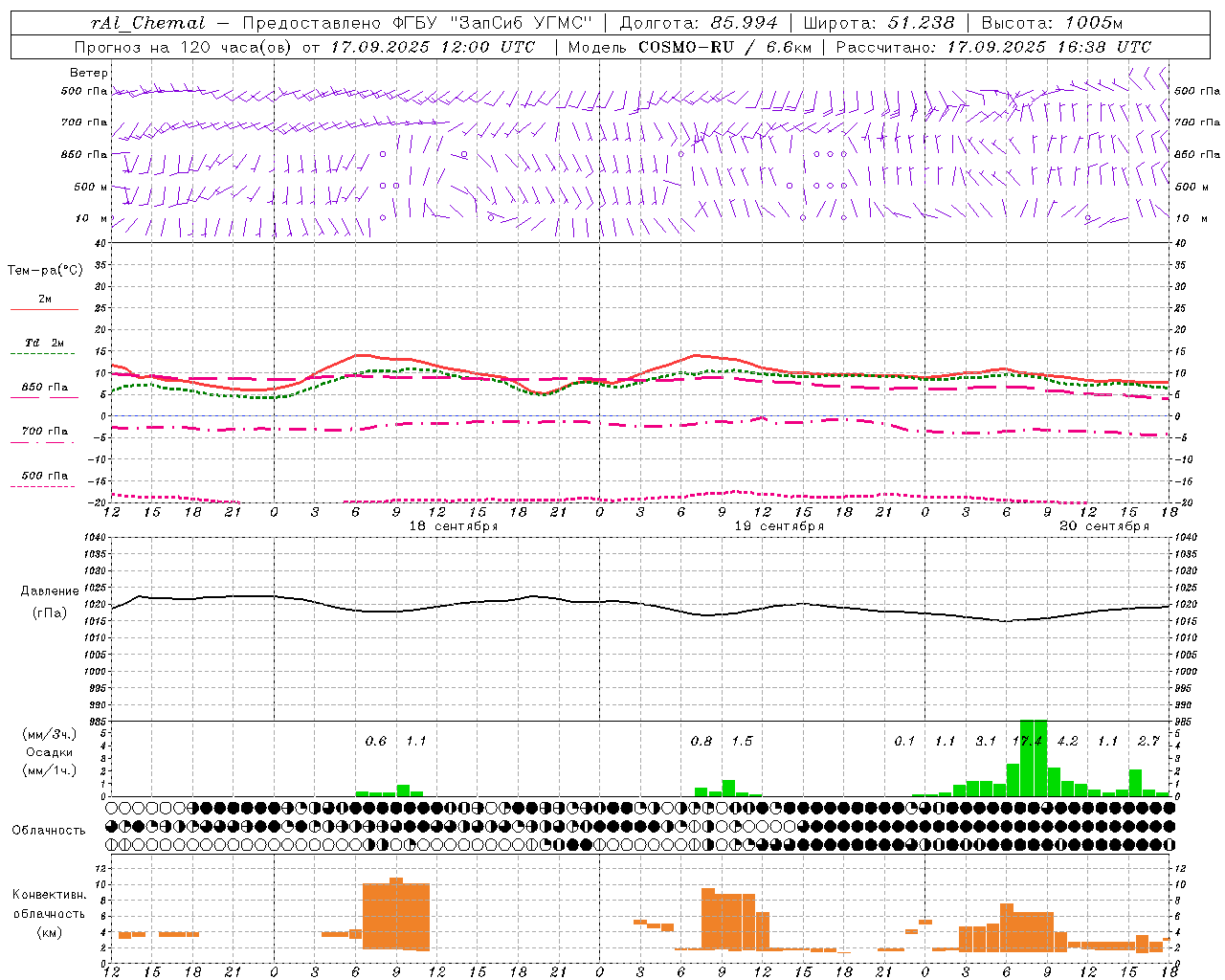Click the 'Конвективн.' convective cloud label
This screenshot has width=1225, height=980.
50,895
